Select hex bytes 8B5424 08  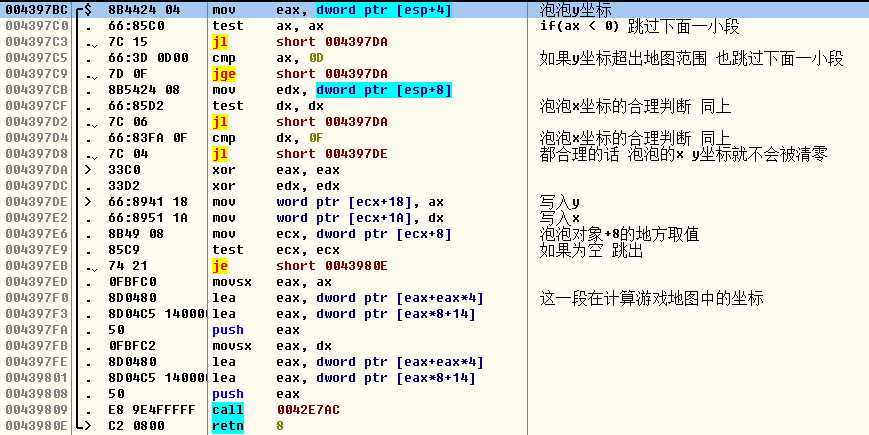pos(144,90)
